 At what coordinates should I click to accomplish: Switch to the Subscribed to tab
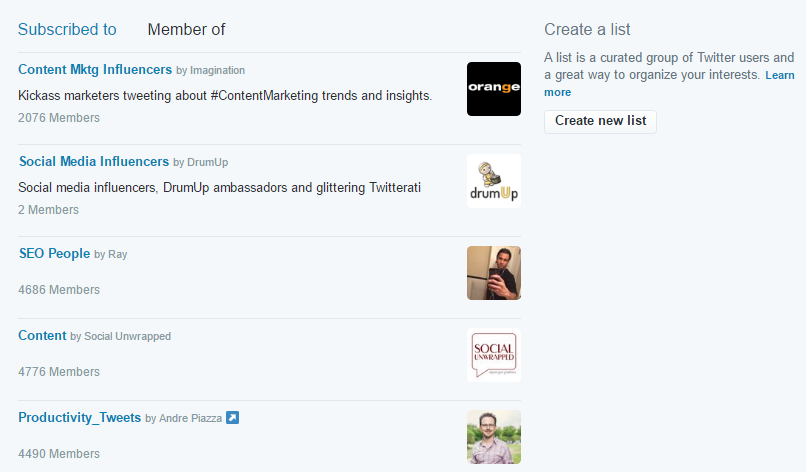pyautogui.click(x=67, y=30)
